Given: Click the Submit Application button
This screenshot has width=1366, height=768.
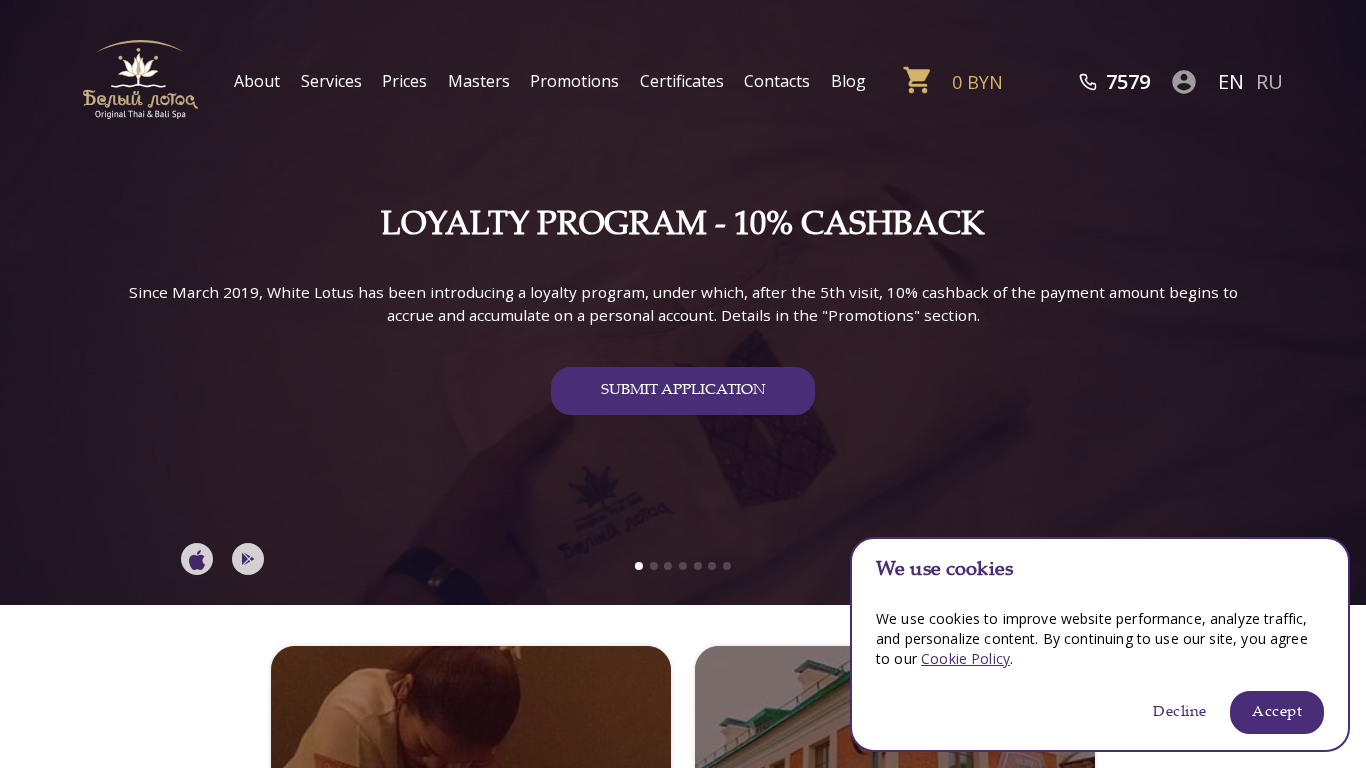Looking at the screenshot, I should point(683,391).
